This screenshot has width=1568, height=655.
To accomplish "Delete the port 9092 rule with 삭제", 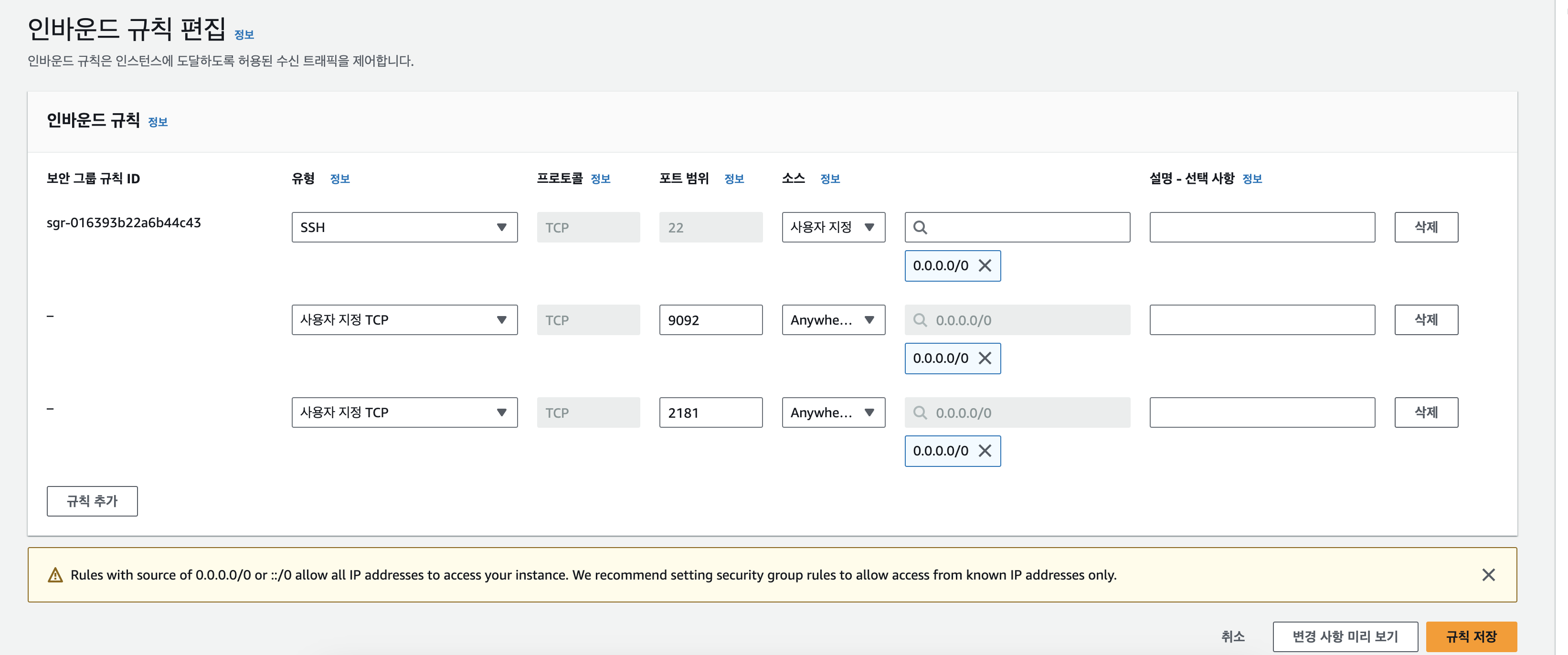I will pyautogui.click(x=1426, y=319).
